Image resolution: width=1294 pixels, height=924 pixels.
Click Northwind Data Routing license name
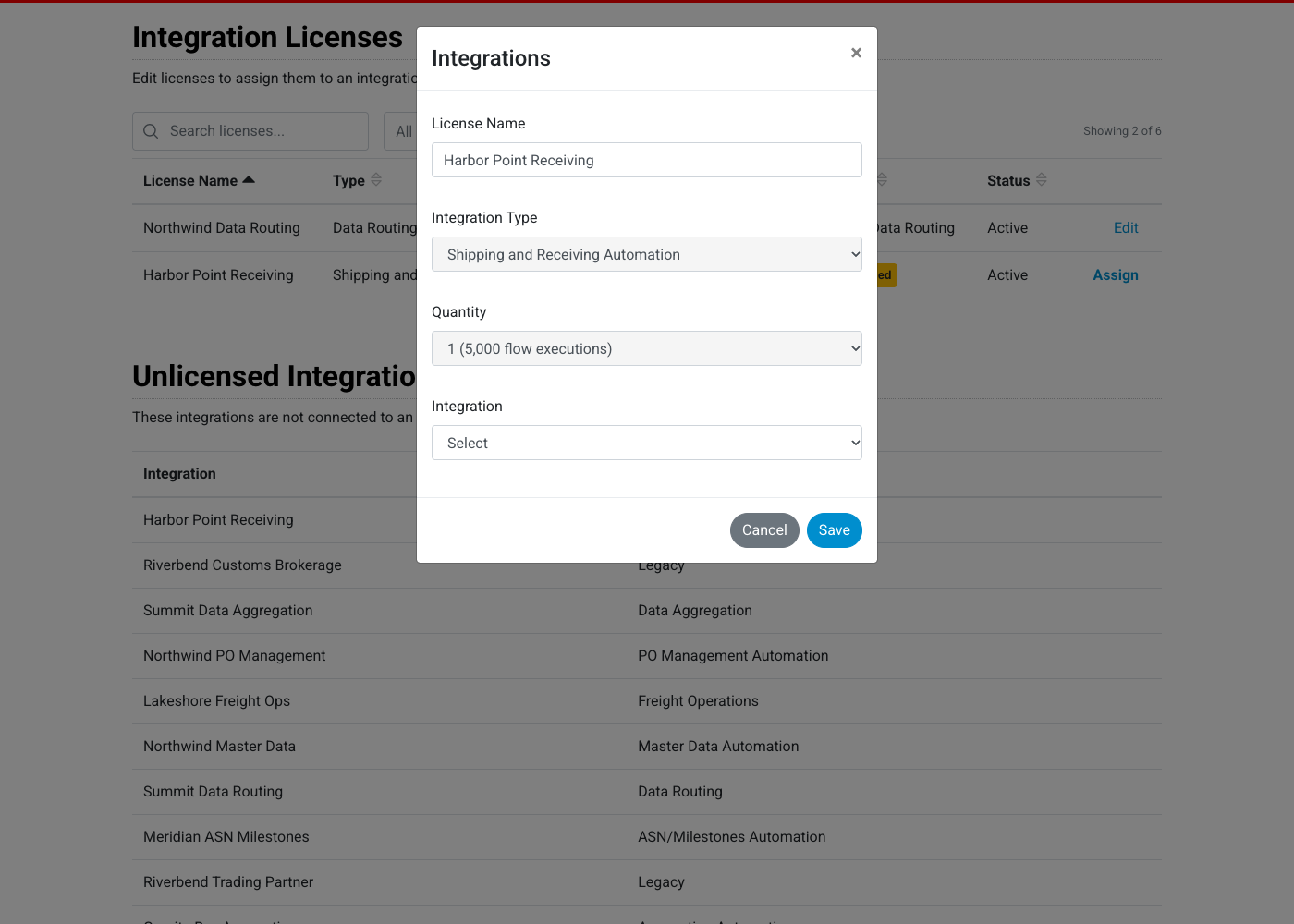[x=222, y=228]
